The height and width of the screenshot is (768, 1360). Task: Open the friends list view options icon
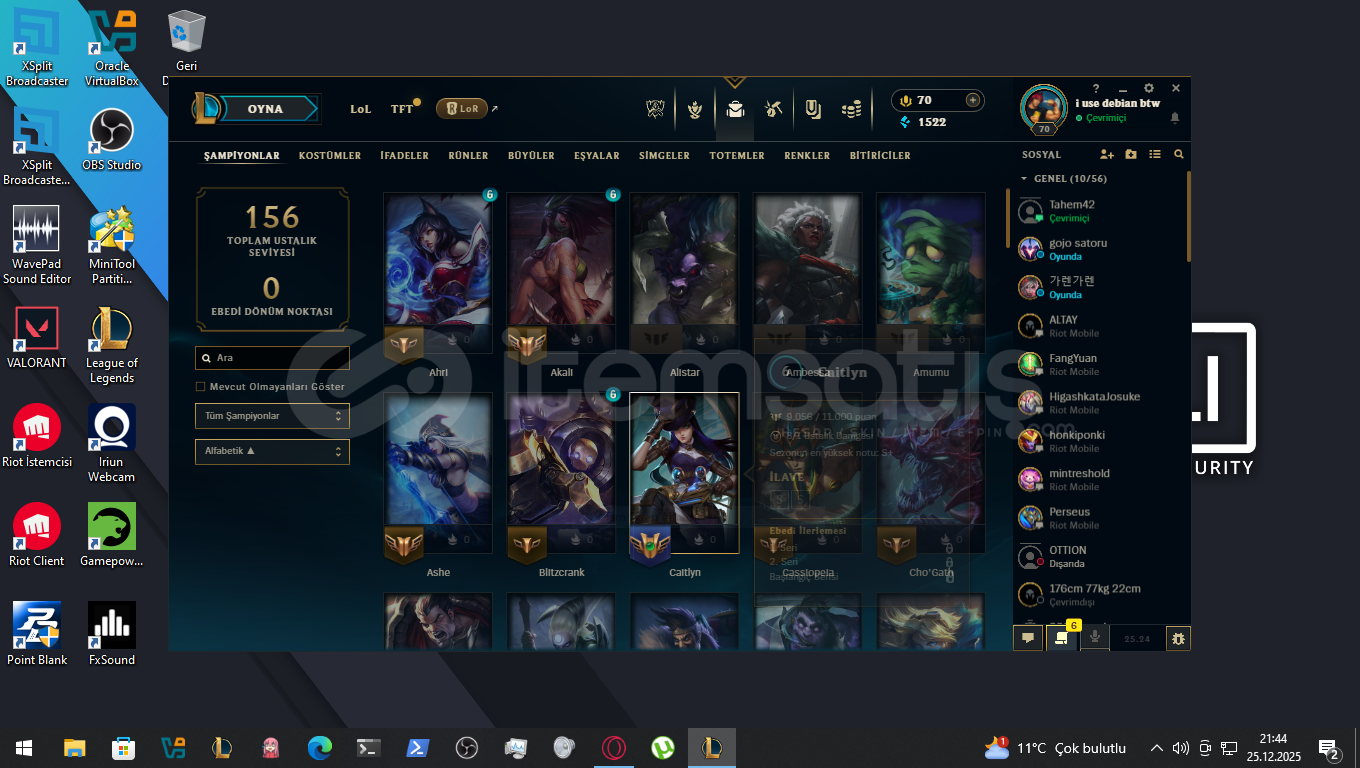pos(1155,155)
